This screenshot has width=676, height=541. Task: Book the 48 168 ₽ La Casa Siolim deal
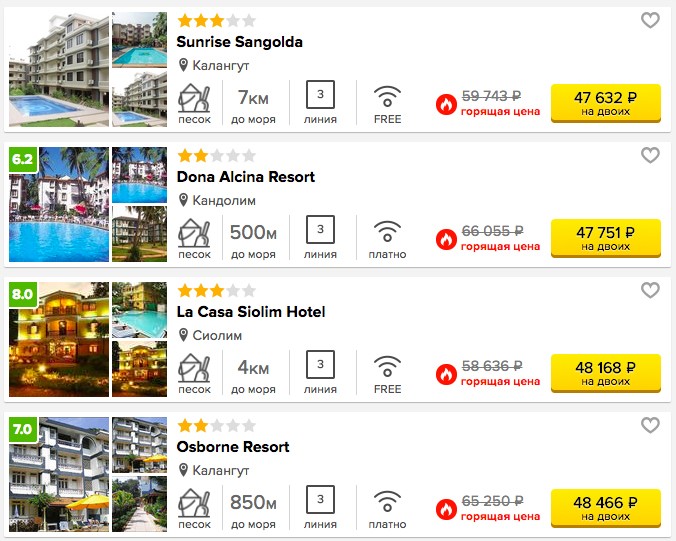click(x=606, y=373)
